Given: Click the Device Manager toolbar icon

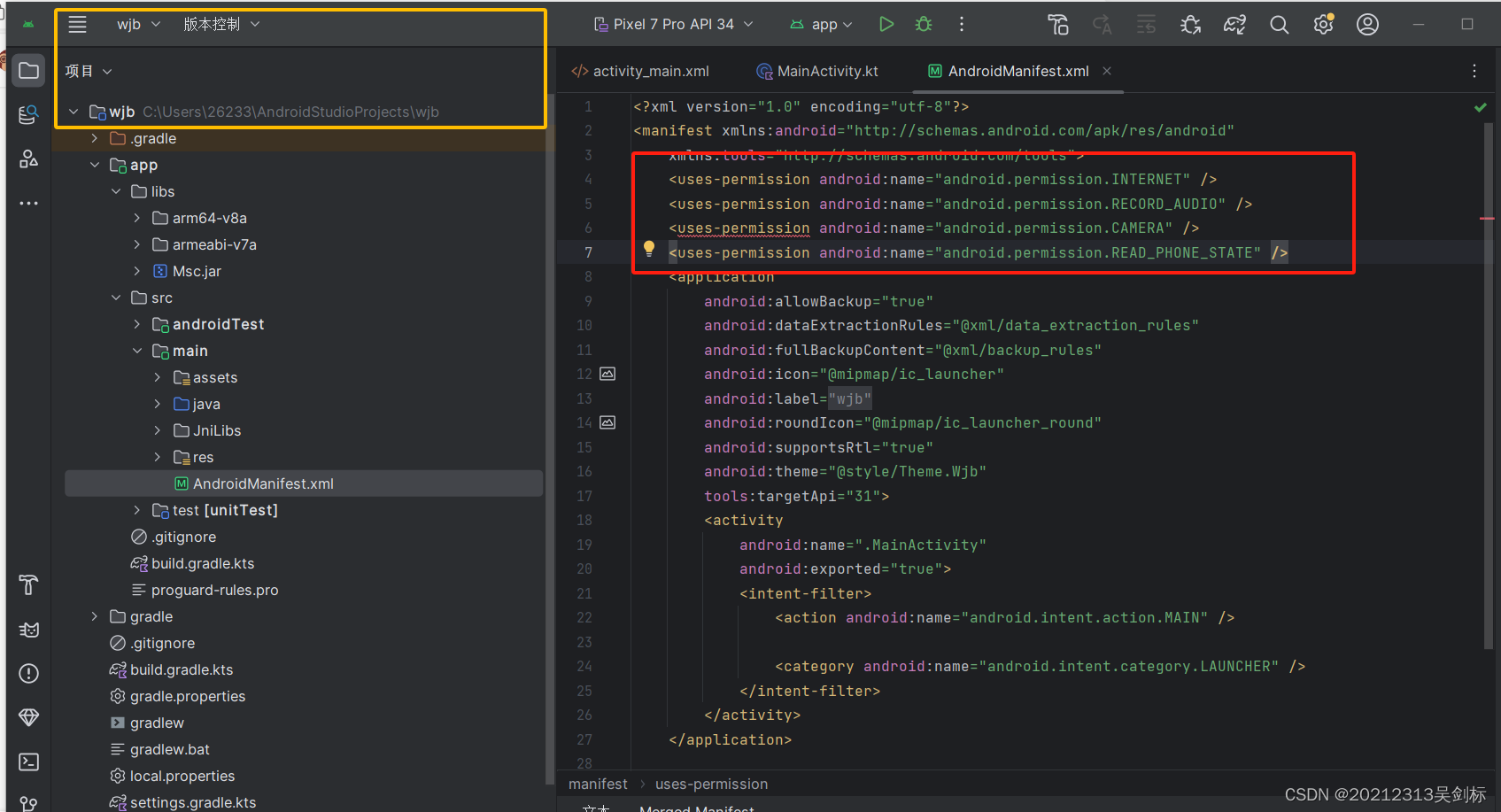Looking at the screenshot, I should tap(1058, 25).
